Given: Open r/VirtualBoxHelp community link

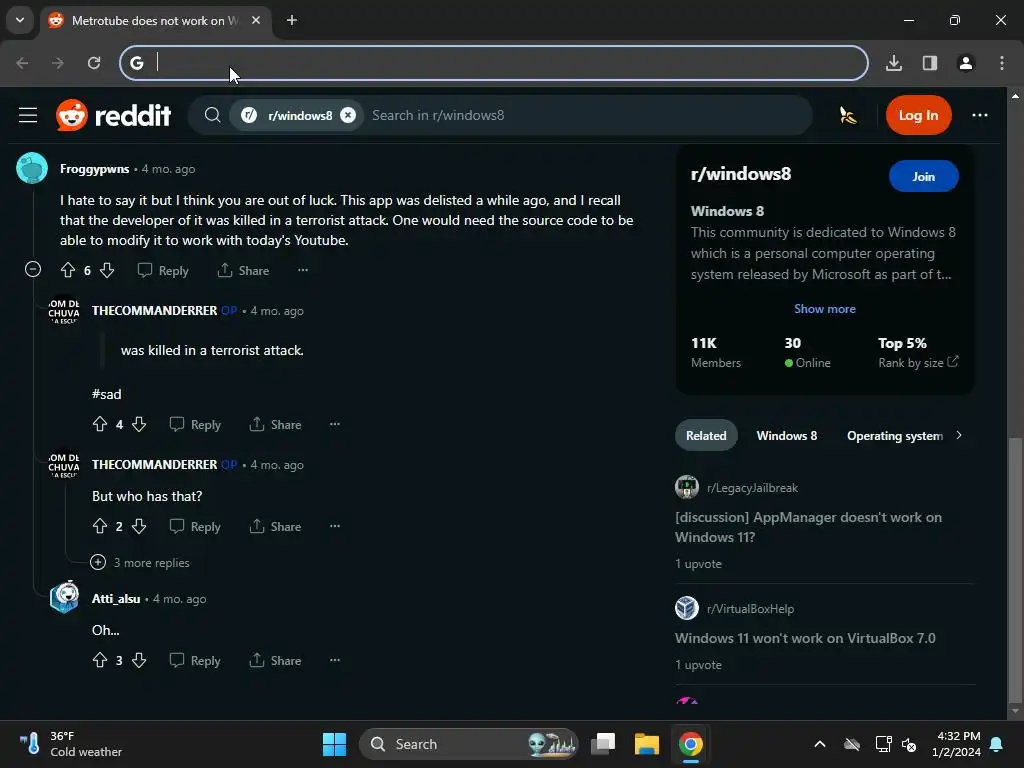Looking at the screenshot, I should click(750, 609).
